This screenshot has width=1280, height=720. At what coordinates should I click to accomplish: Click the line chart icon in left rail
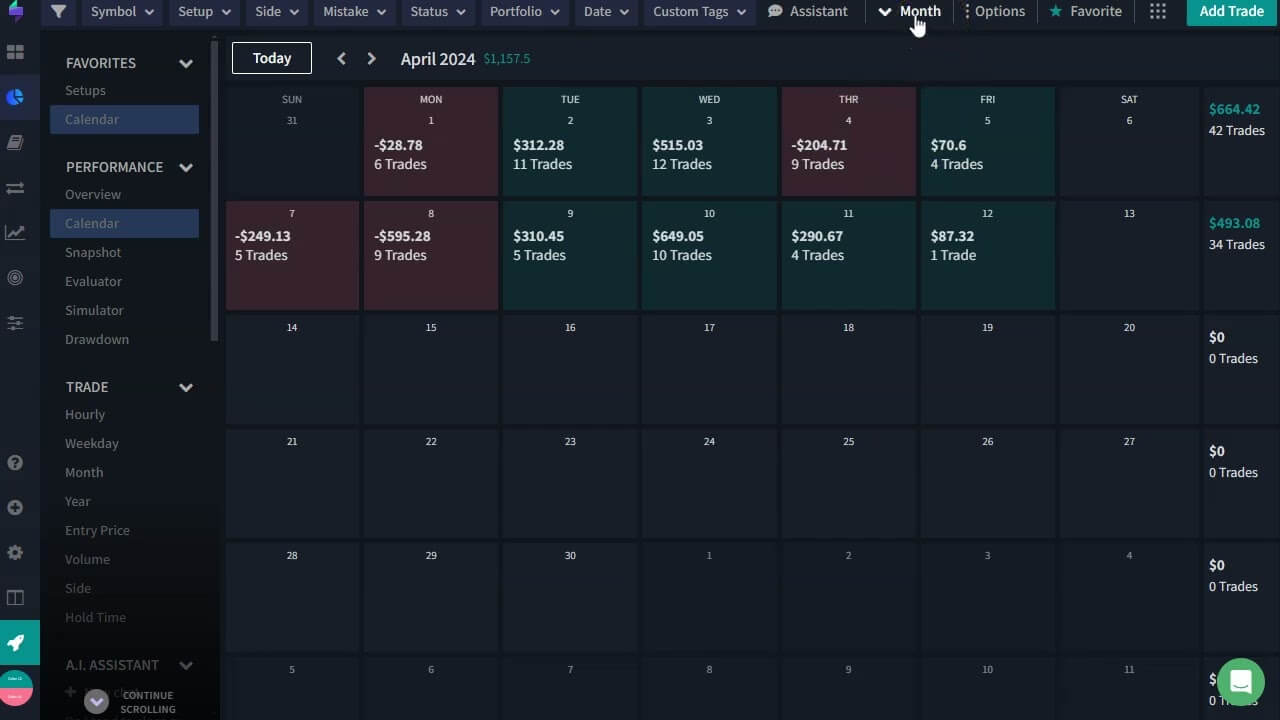pos(15,233)
